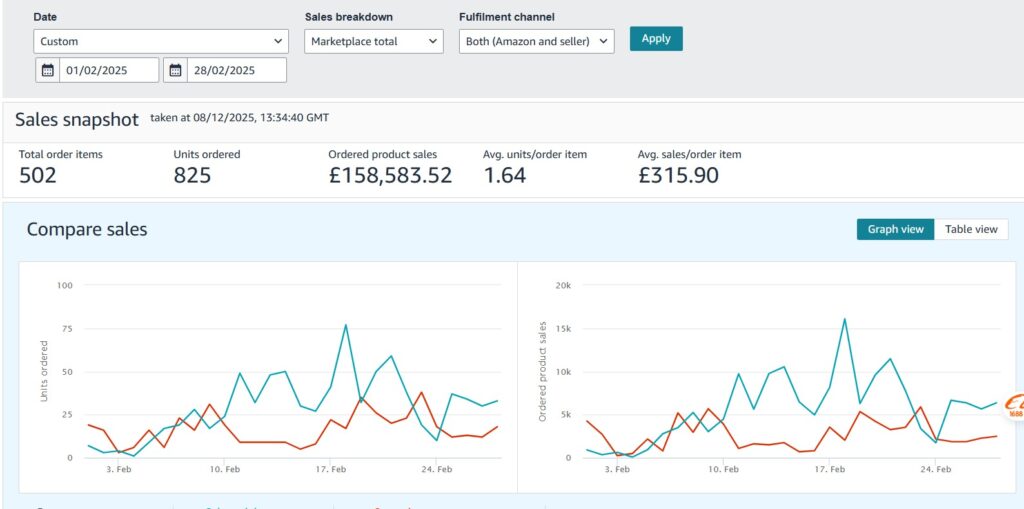Switch to Graph view
The image size is (1024, 509).
coord(895,229)
